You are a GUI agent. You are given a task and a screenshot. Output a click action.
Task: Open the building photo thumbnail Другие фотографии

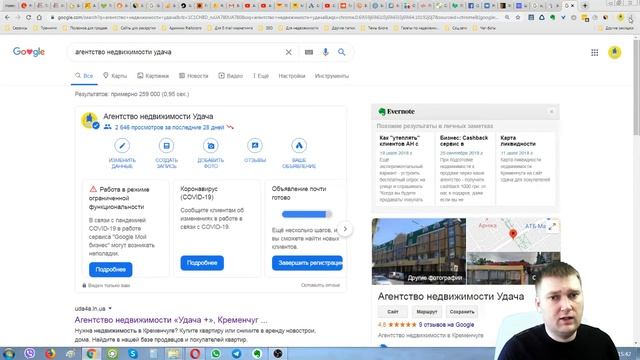(419, 251)
